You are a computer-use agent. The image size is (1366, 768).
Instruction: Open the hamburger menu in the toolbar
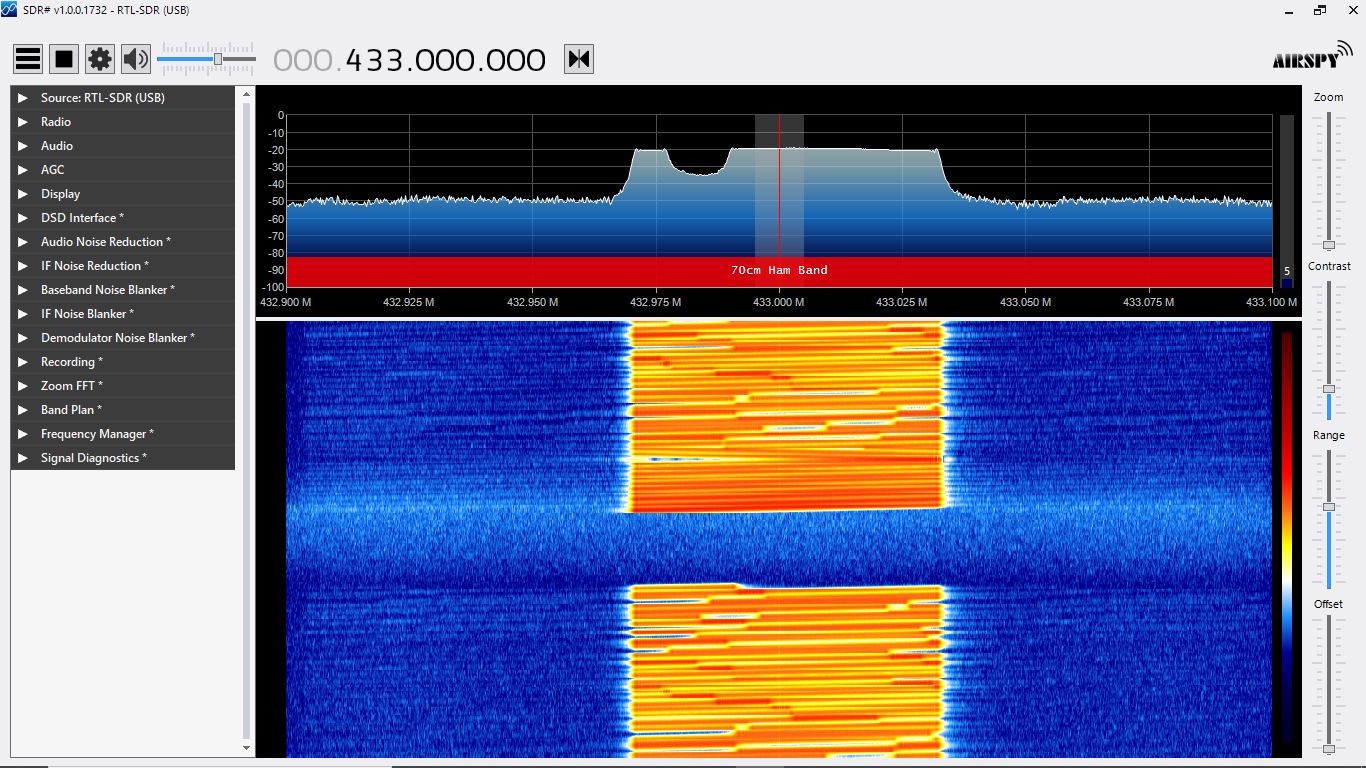(x=27, y=58)
